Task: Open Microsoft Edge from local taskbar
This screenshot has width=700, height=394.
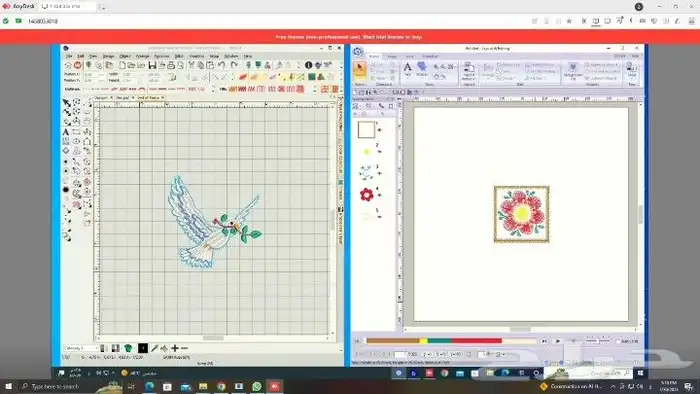Action: (x=150, y=386)
